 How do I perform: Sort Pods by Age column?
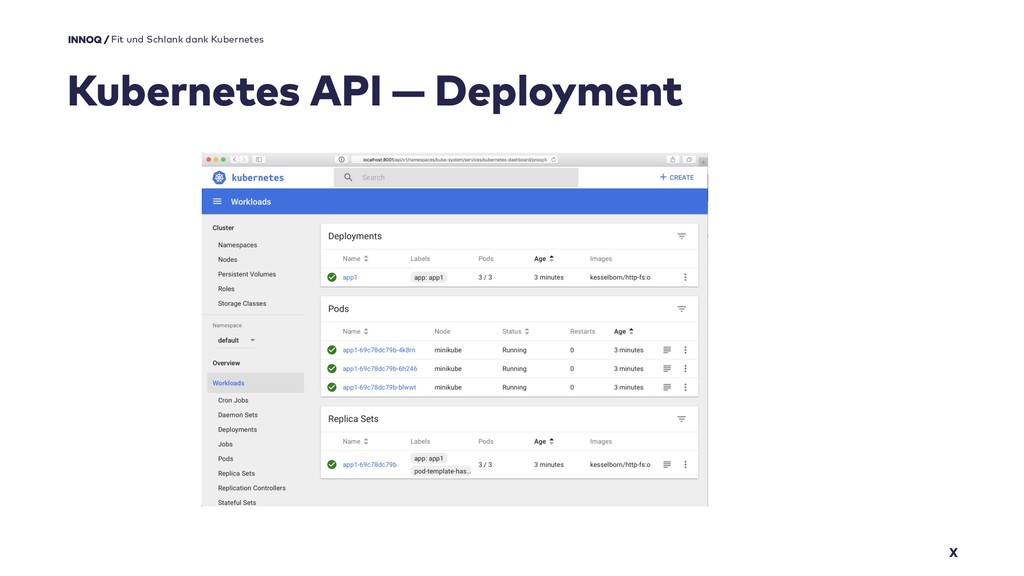point(624,332)
